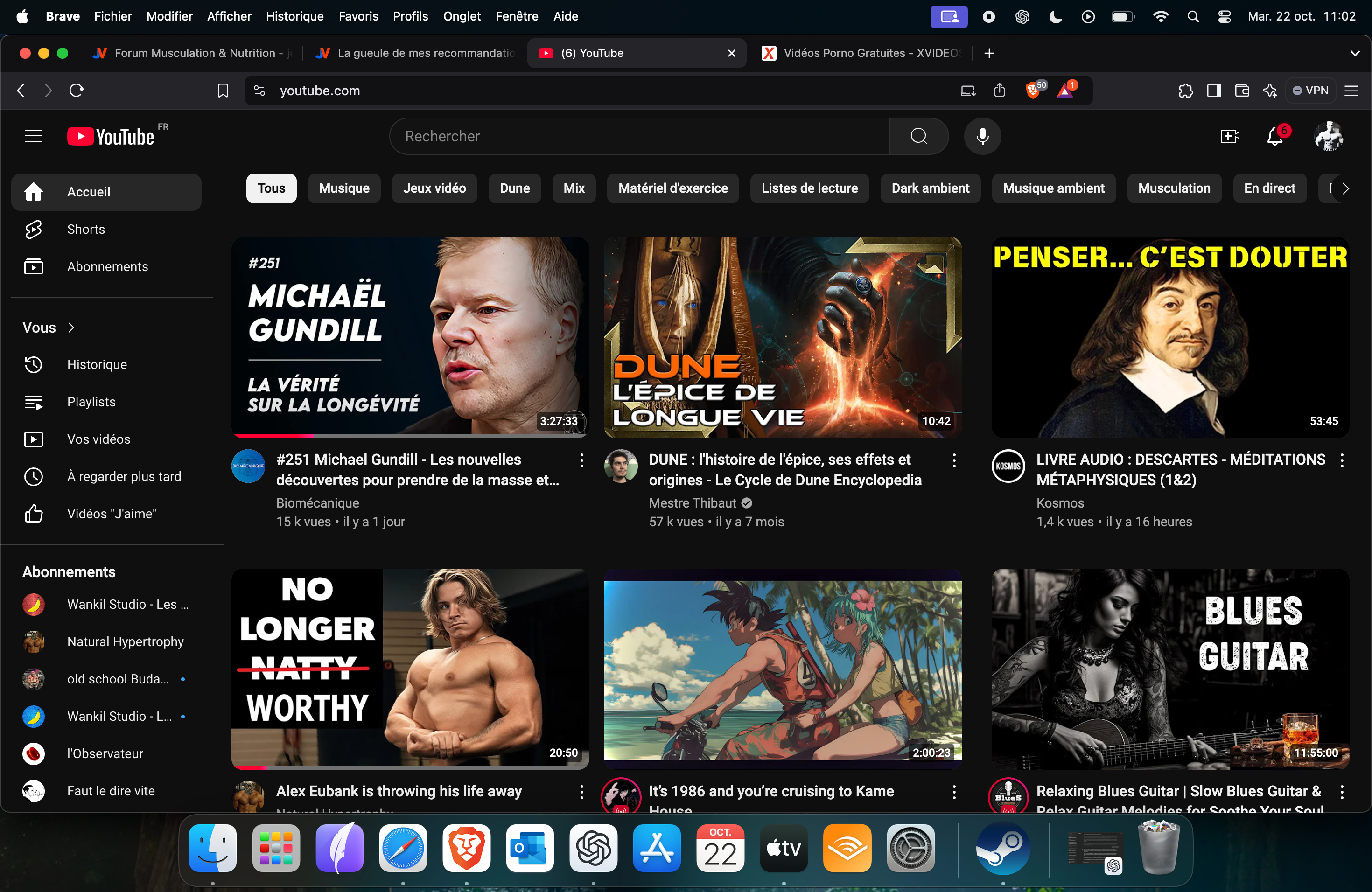
Task: Close the YouTube browser tab
Action: click(731, 53)
